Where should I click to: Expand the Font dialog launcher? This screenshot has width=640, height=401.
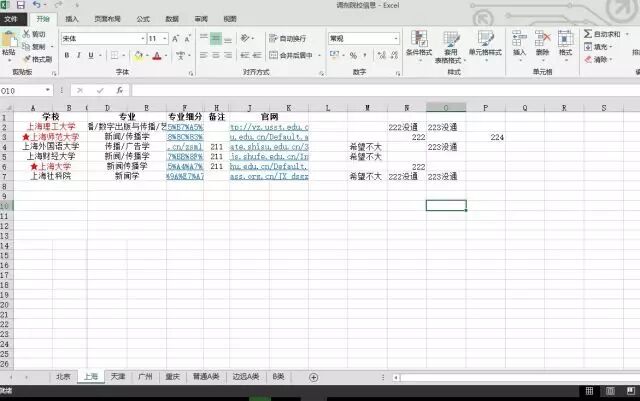pyautogui.click(x=191, y=73)
